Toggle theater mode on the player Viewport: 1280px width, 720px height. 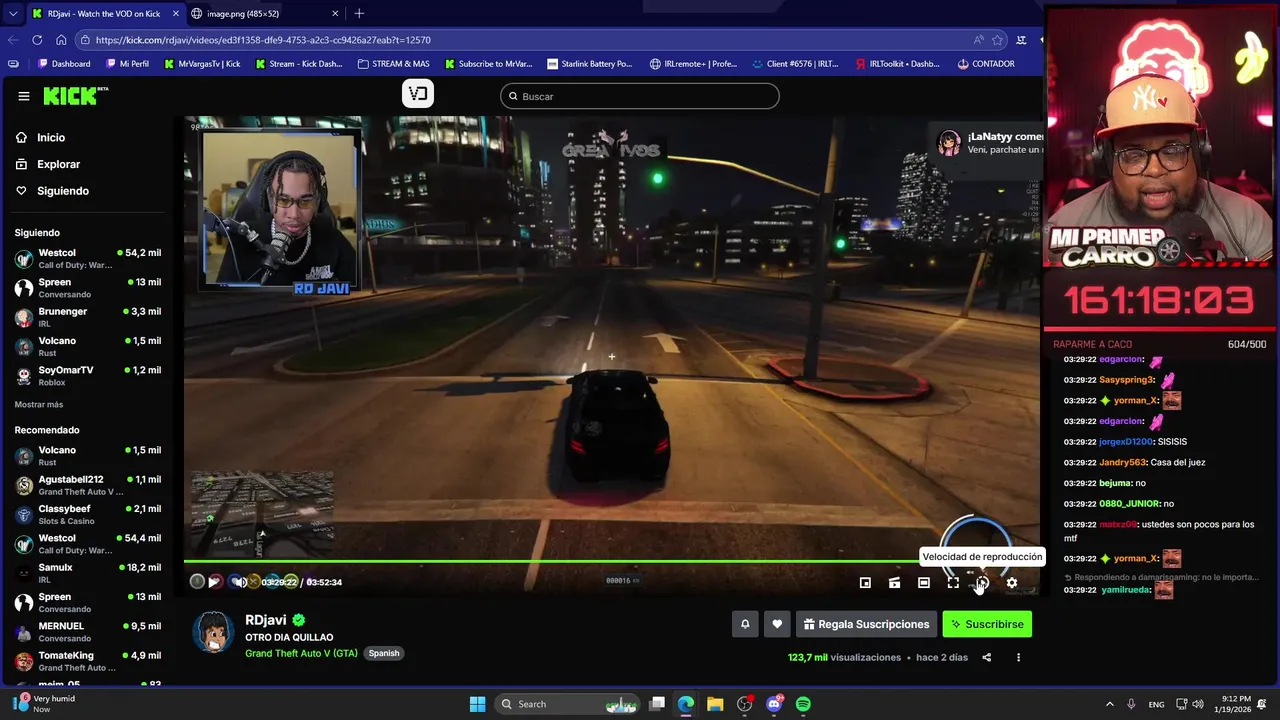pyautogui.click(x=924, y=583)
